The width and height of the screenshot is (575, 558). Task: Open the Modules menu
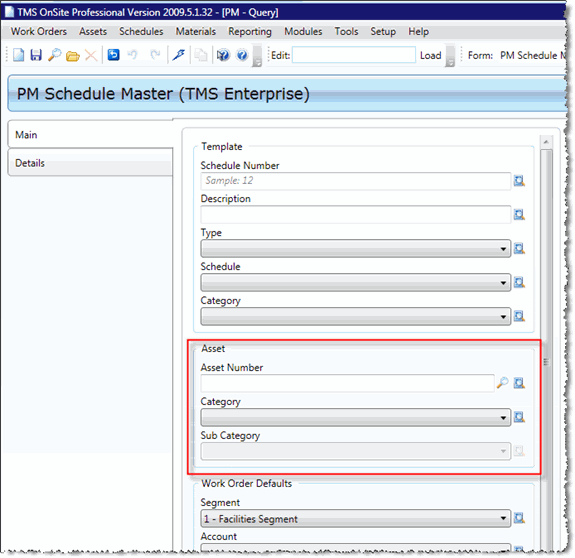click(303, 32)
